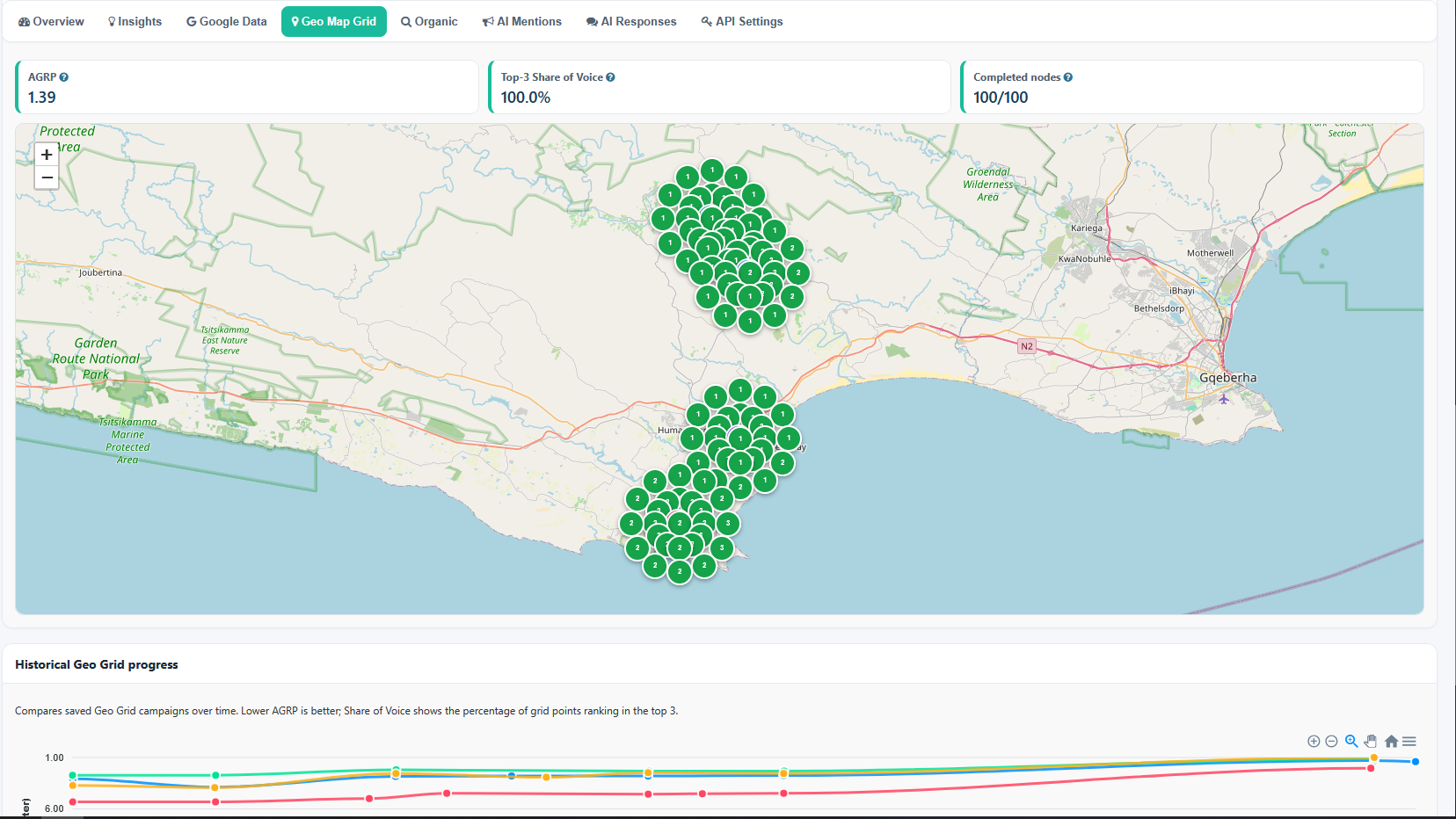This screenshot has height=819, width=1456.
Task: Click the Top-3 Share of Voice help icon
Action: point(610,77)
